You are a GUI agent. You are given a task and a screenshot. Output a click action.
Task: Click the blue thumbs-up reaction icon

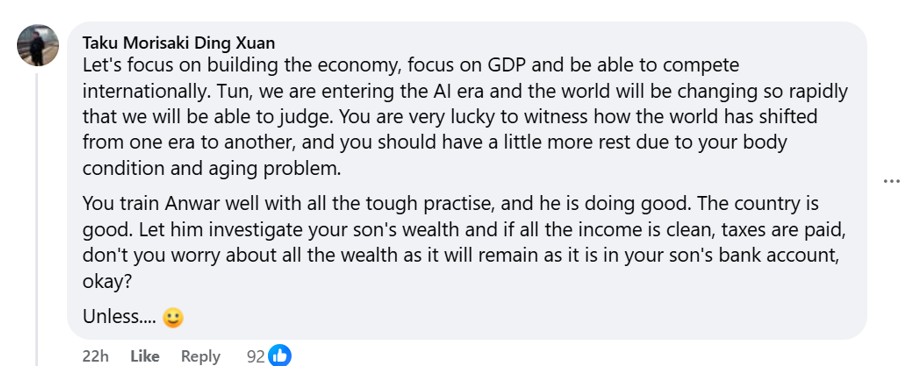[x=280, y=356]
